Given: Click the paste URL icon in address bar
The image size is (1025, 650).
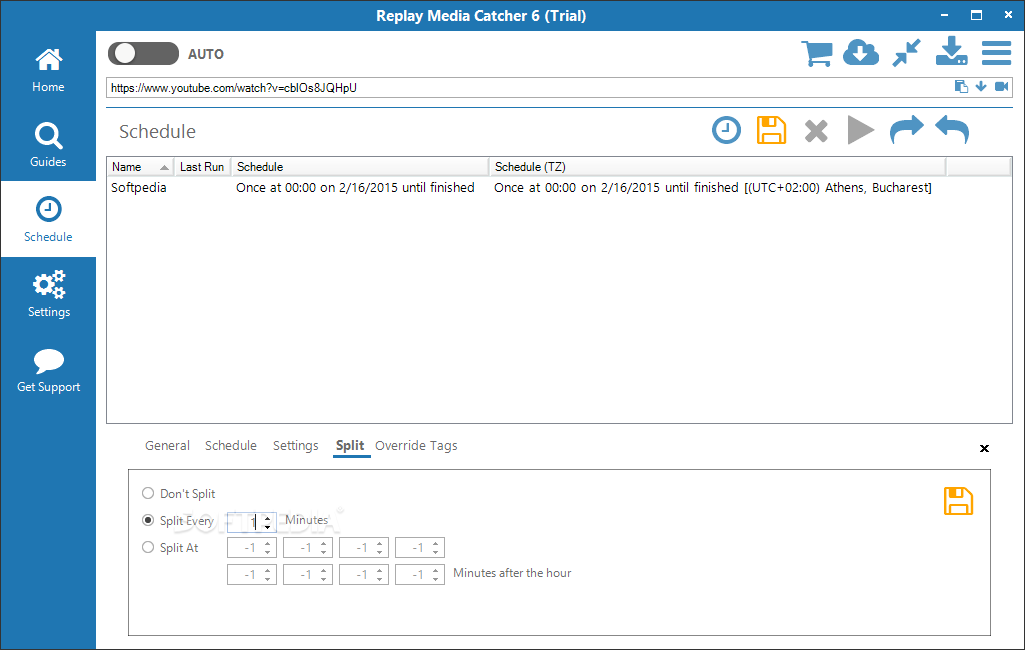Looking at the screenshot, I should click(x=961, y=86).
